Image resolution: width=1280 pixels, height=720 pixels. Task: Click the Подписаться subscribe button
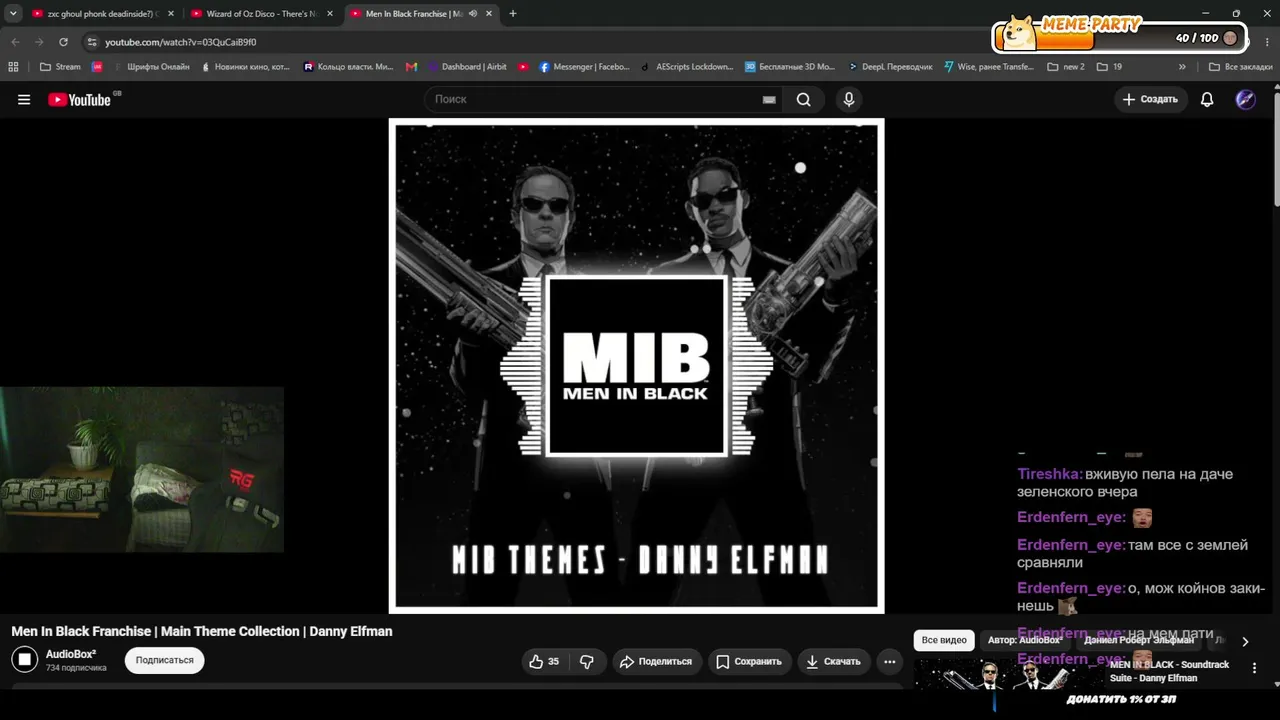(165, 660)
